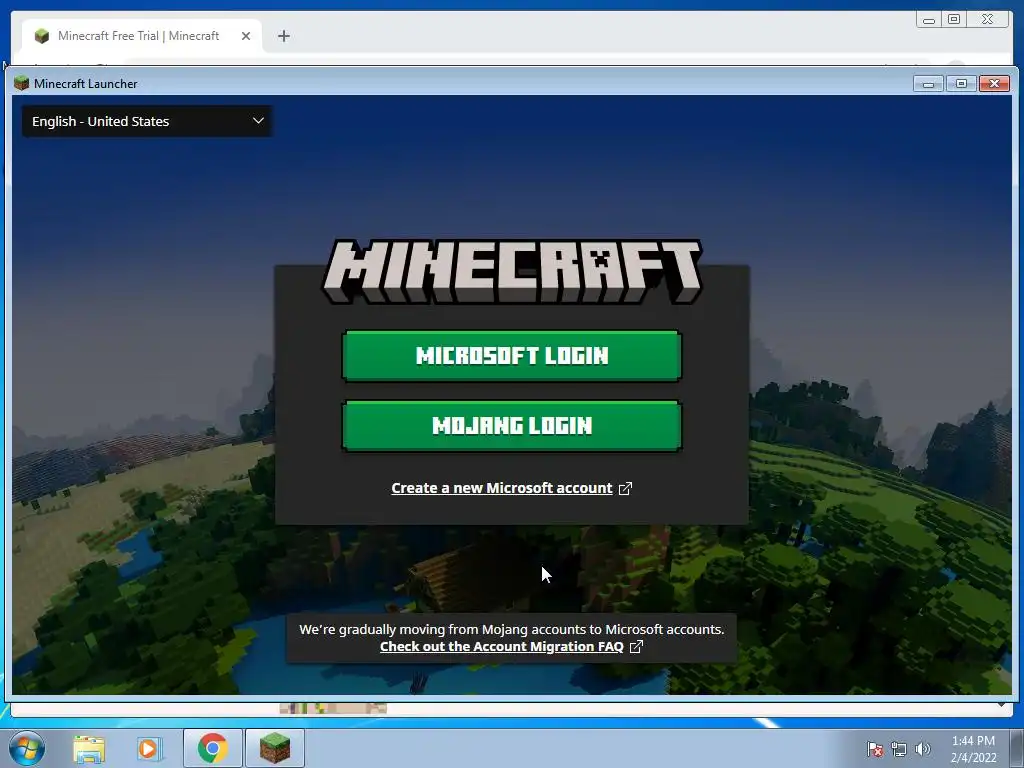Screen dimensions: 1024x768
Task: Restore down the Chrome browser window
Action: pyautogui.click(x=954, y=20)
